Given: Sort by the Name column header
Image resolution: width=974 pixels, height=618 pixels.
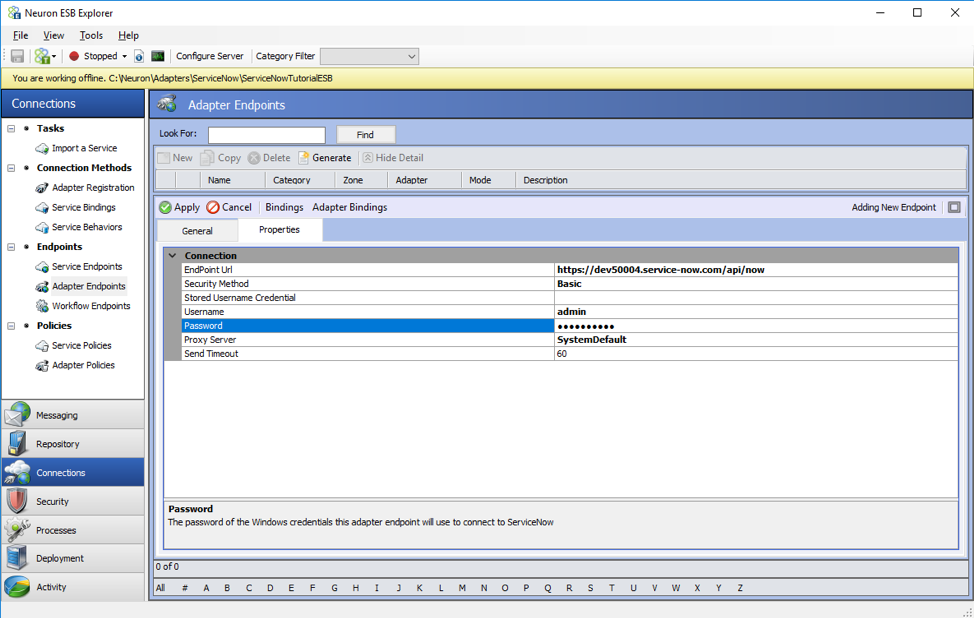Looking at the screenshot, I should click(233, 180).
